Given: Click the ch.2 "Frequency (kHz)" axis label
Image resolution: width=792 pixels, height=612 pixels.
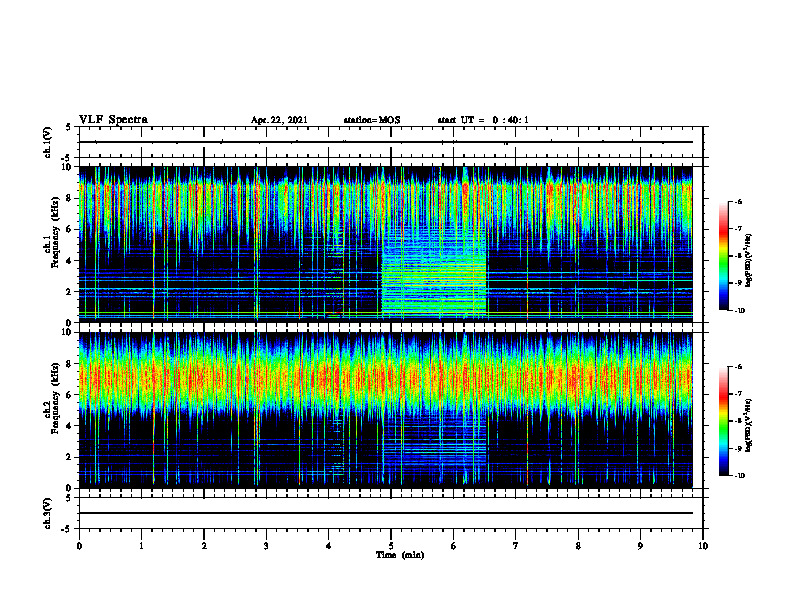Looking at the screenshot, I should pos(54,398).
